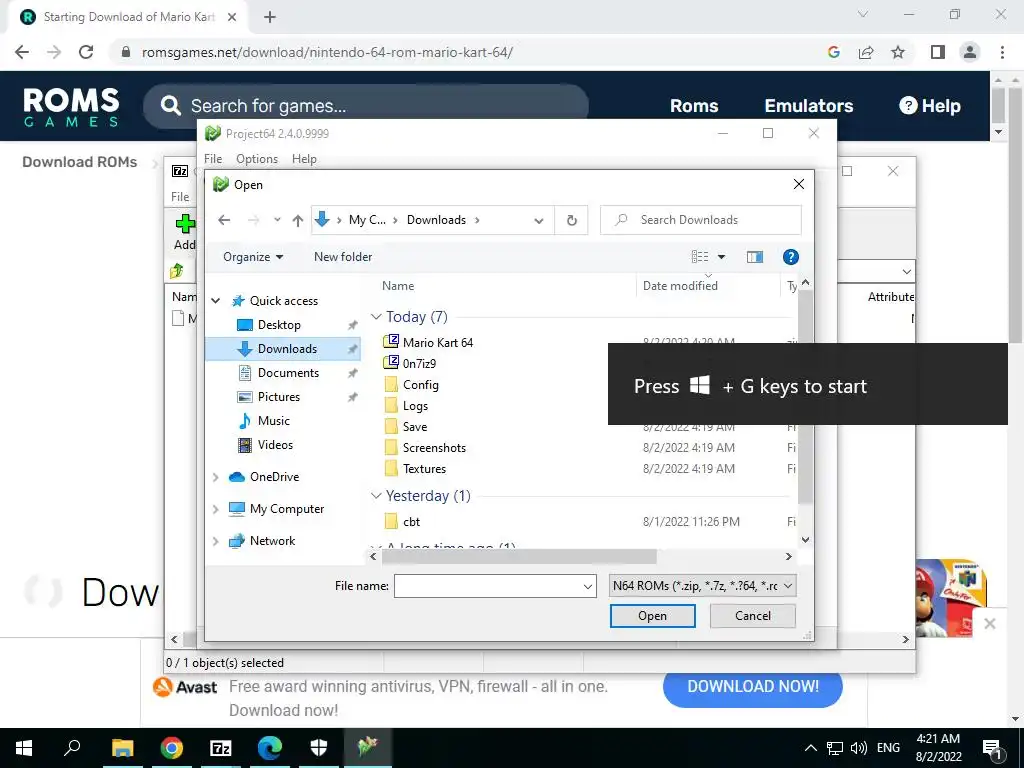Viewport: 1024px width, 768px height.
Task: Select Desktop in Quick access
Action: point(279,325)
